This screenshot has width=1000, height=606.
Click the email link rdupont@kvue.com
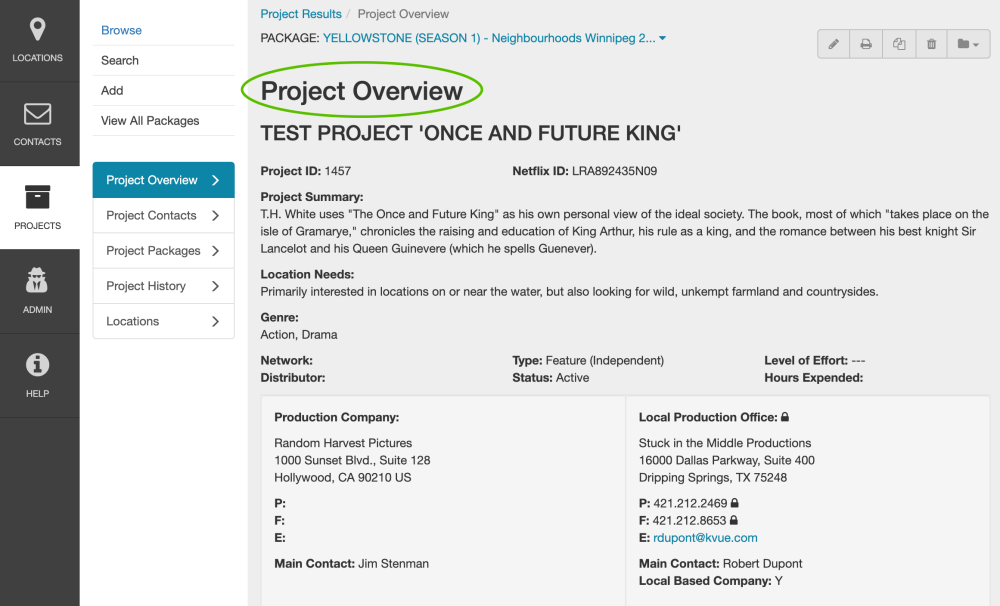click(x=705, y=538)
